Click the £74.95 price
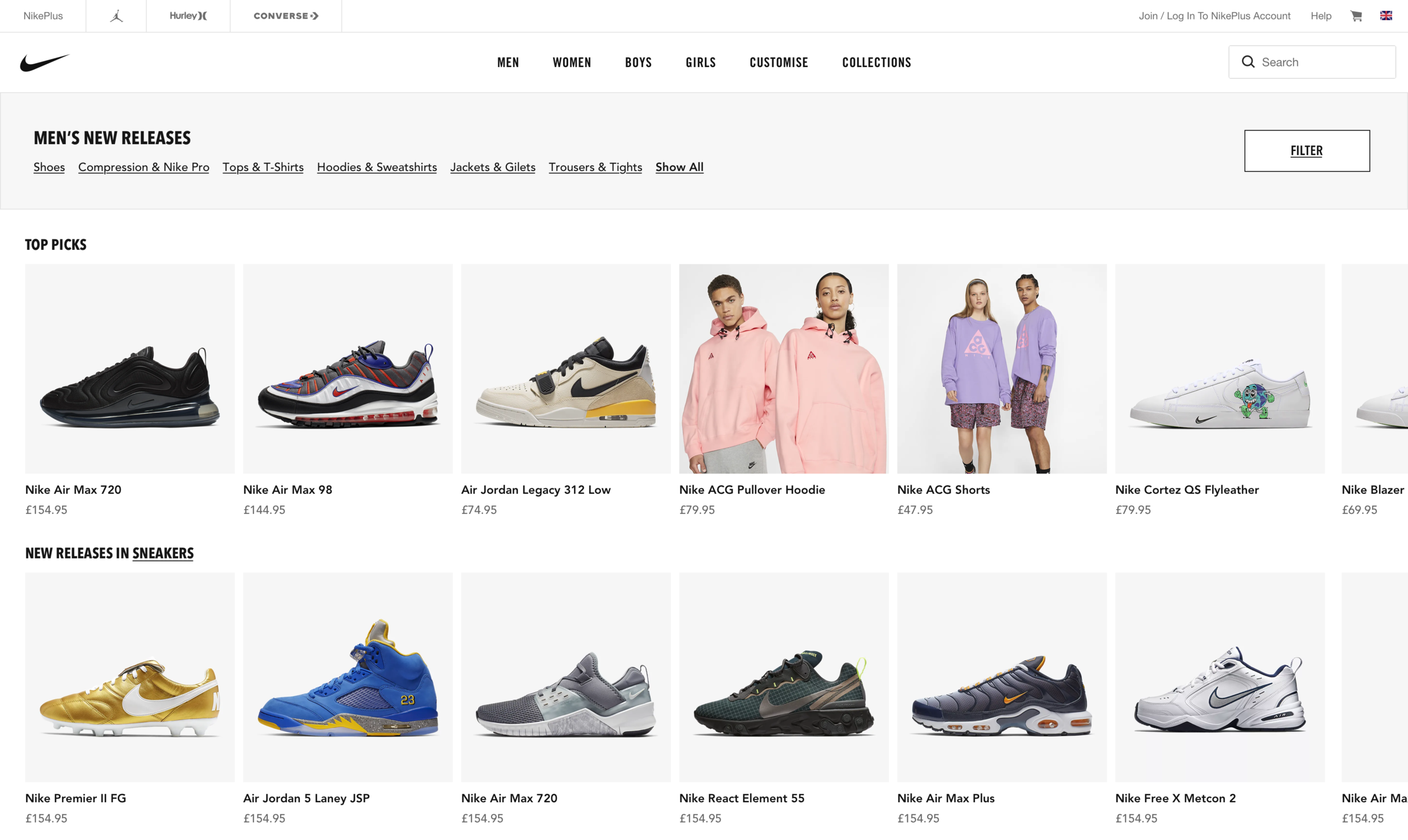1408x840 pixels. (479, 510)
